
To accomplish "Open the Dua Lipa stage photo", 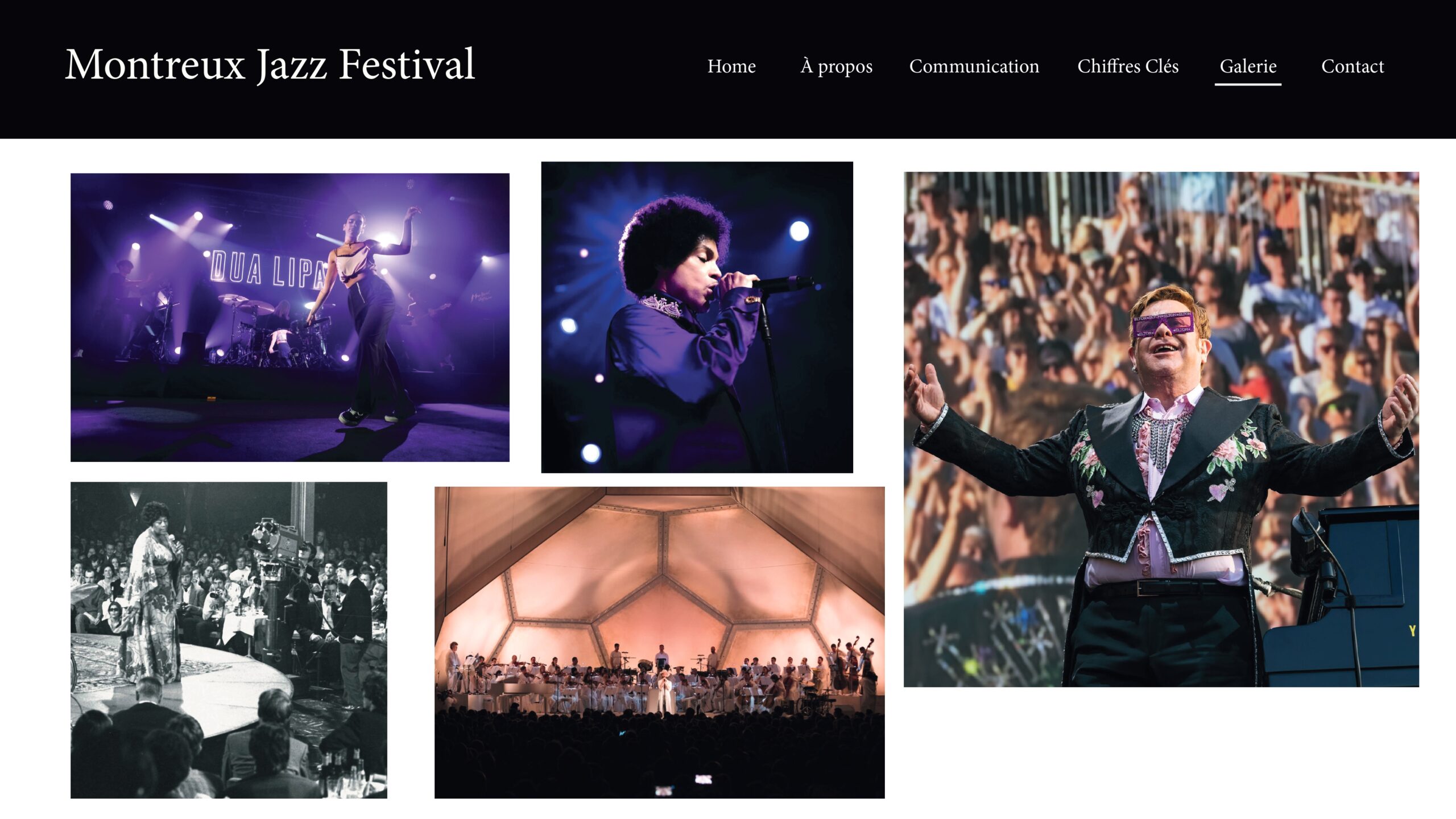I will (290, 317).
